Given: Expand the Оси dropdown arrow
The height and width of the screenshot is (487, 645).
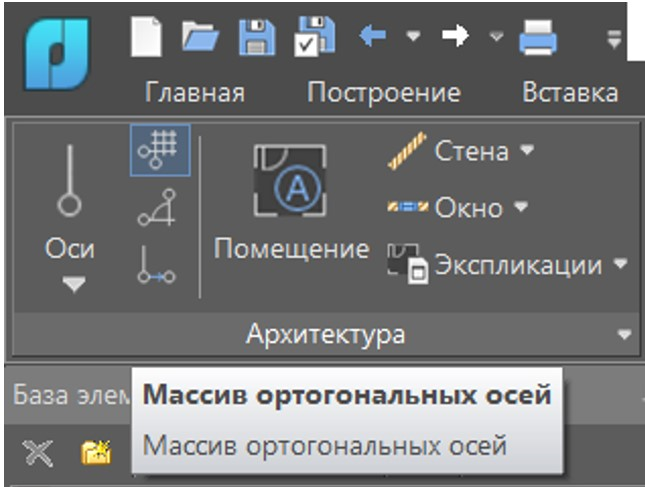Looking at the screenshot, I should (74, 284).
